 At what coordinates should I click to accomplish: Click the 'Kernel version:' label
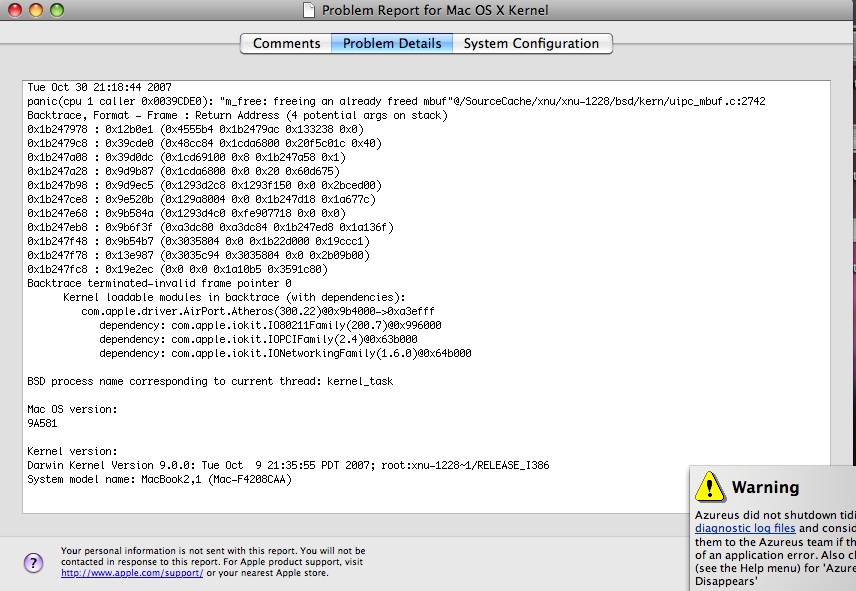[x=72, y=451]
